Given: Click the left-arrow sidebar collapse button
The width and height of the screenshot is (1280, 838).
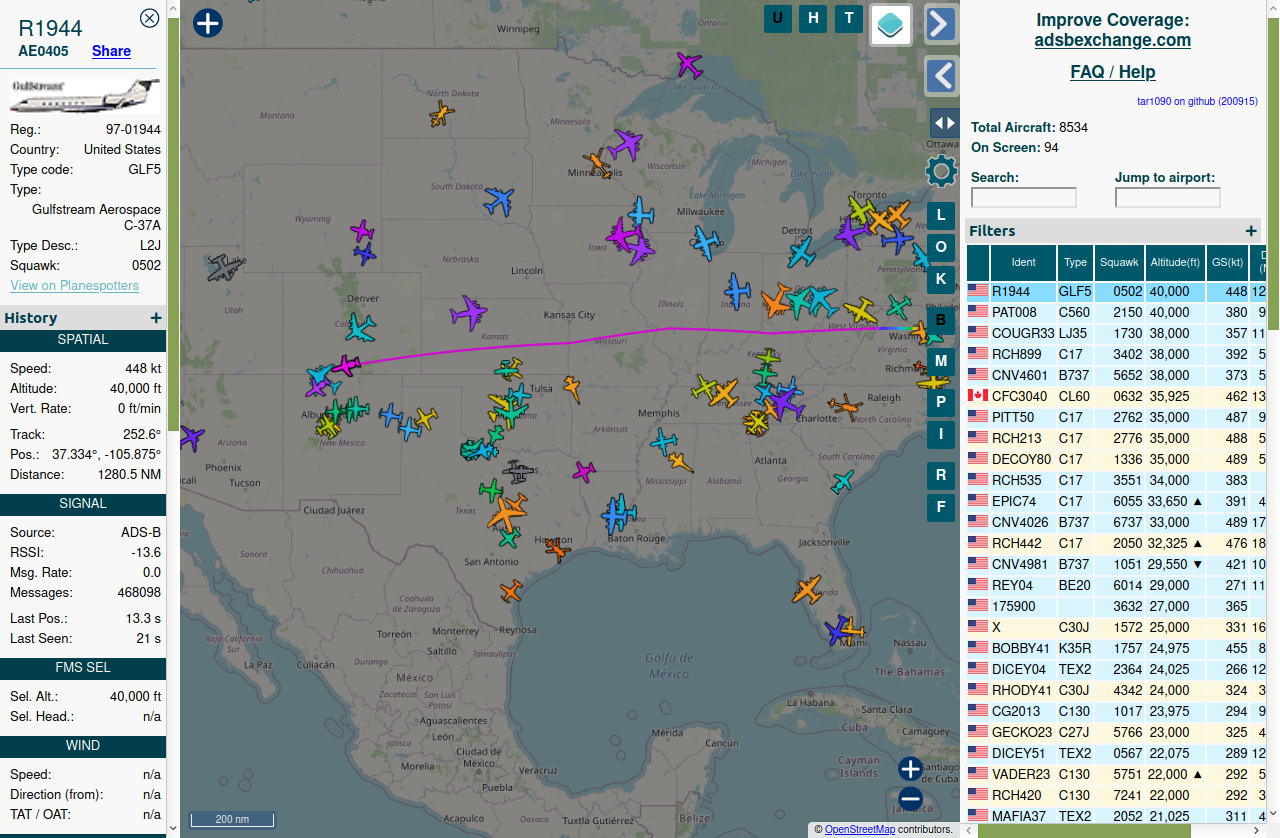Looking at the screenshot, I should tap(941, 76).
